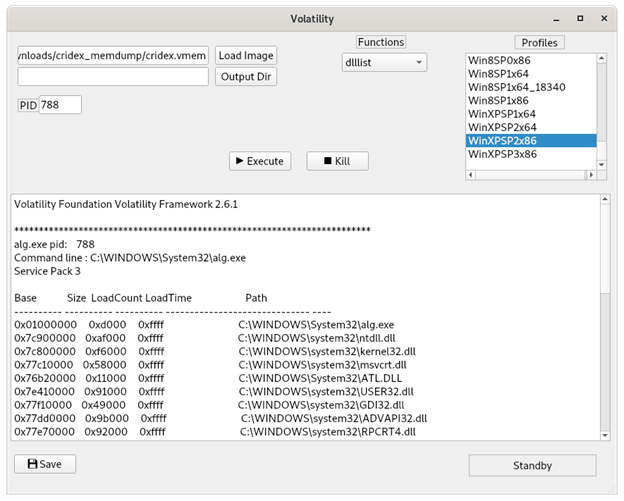Viewport: 624px width, 501px height.
Task: Open the dlllist functions dropdown
Action: pyautogui.click(x=384, y=62)
